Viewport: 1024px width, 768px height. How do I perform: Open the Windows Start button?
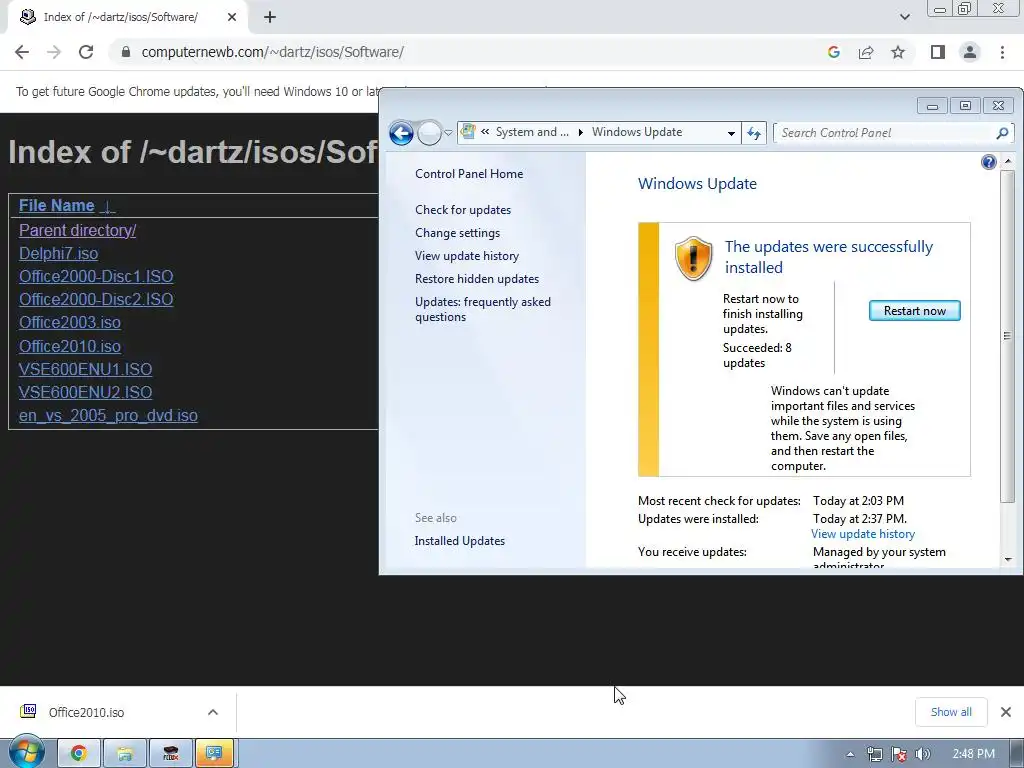(x=27, y=752)
